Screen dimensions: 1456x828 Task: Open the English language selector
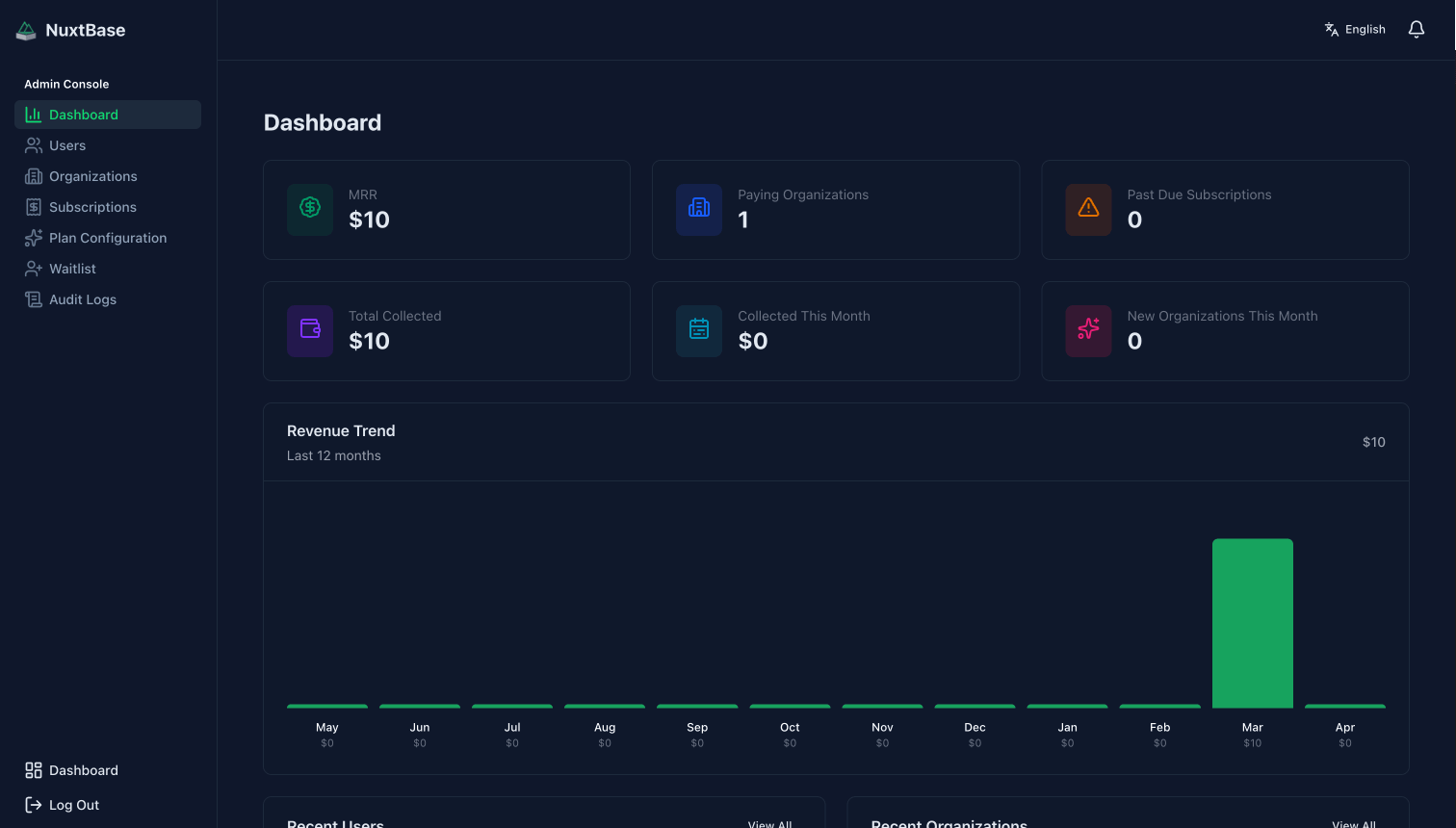(x=1355, y=29)
